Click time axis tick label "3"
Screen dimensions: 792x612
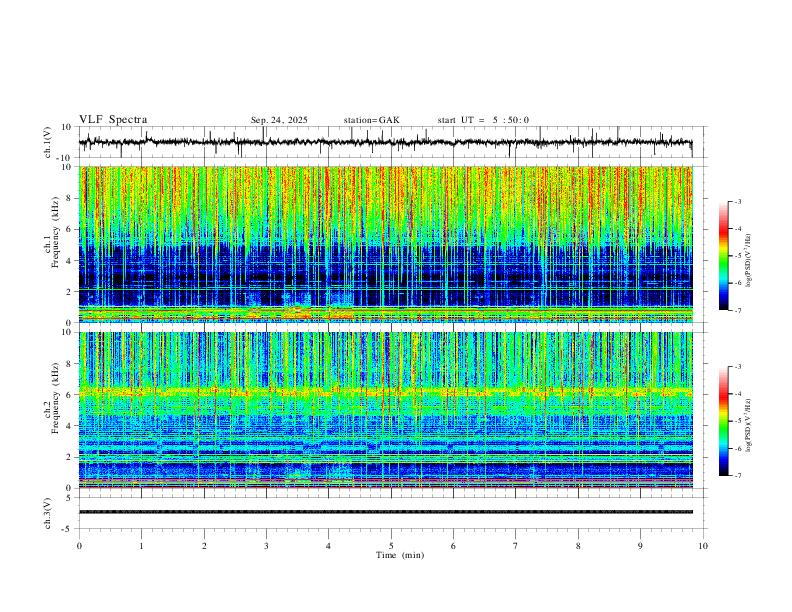tap(266, 546)
